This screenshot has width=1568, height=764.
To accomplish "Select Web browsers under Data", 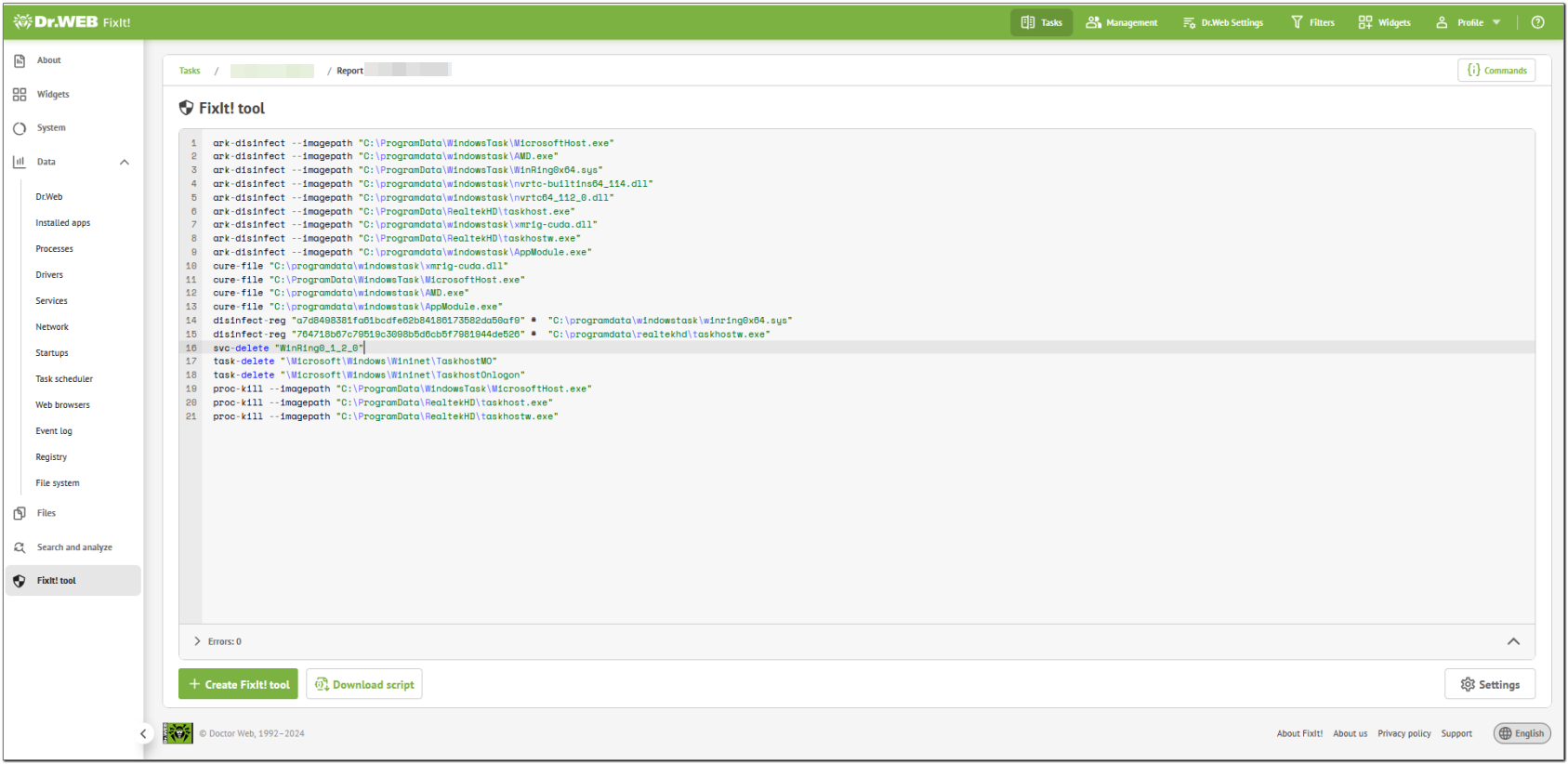I will tap(63, 405).
